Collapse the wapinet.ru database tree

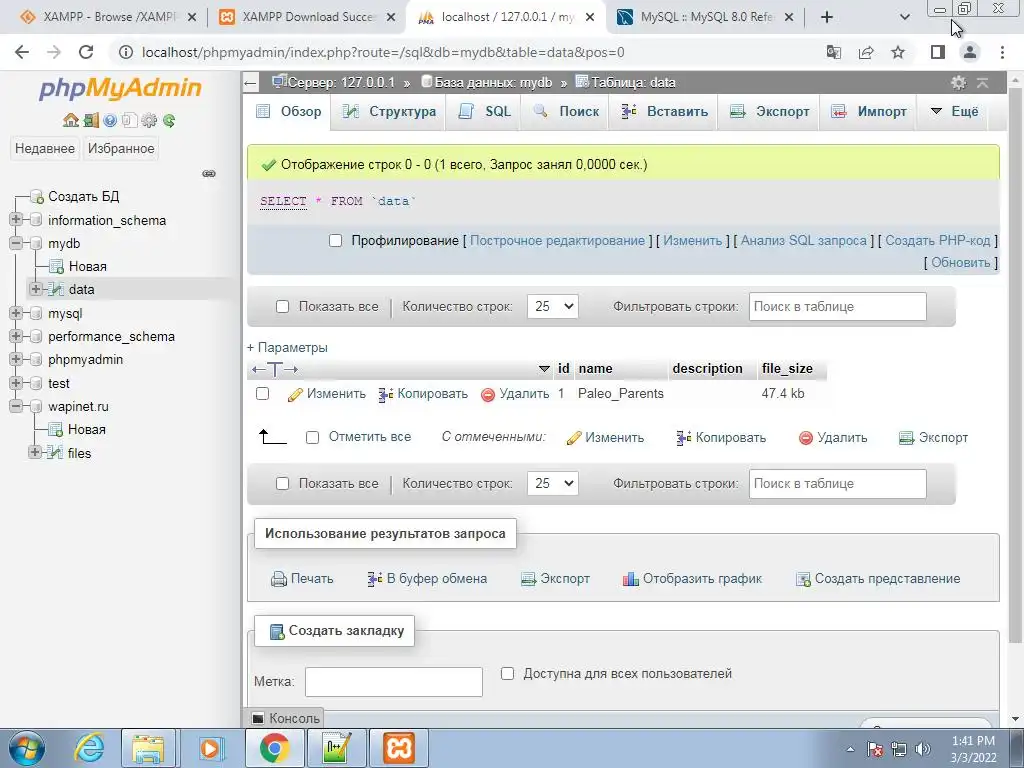coord(16,406)
